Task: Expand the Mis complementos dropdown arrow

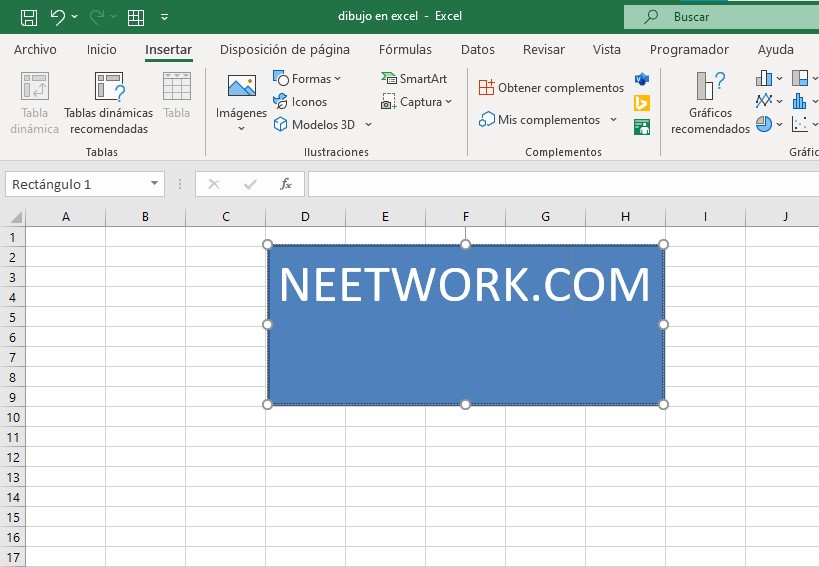Action: [x=613, y=120]
